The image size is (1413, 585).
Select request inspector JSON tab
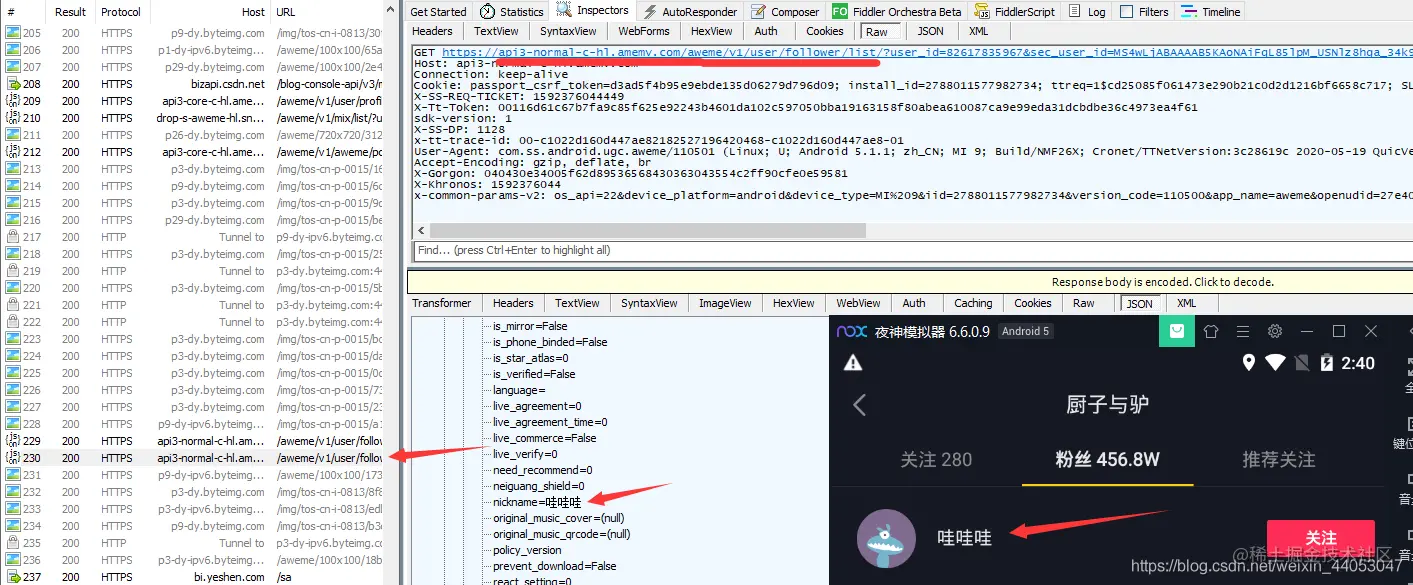[x=930, y=31]
